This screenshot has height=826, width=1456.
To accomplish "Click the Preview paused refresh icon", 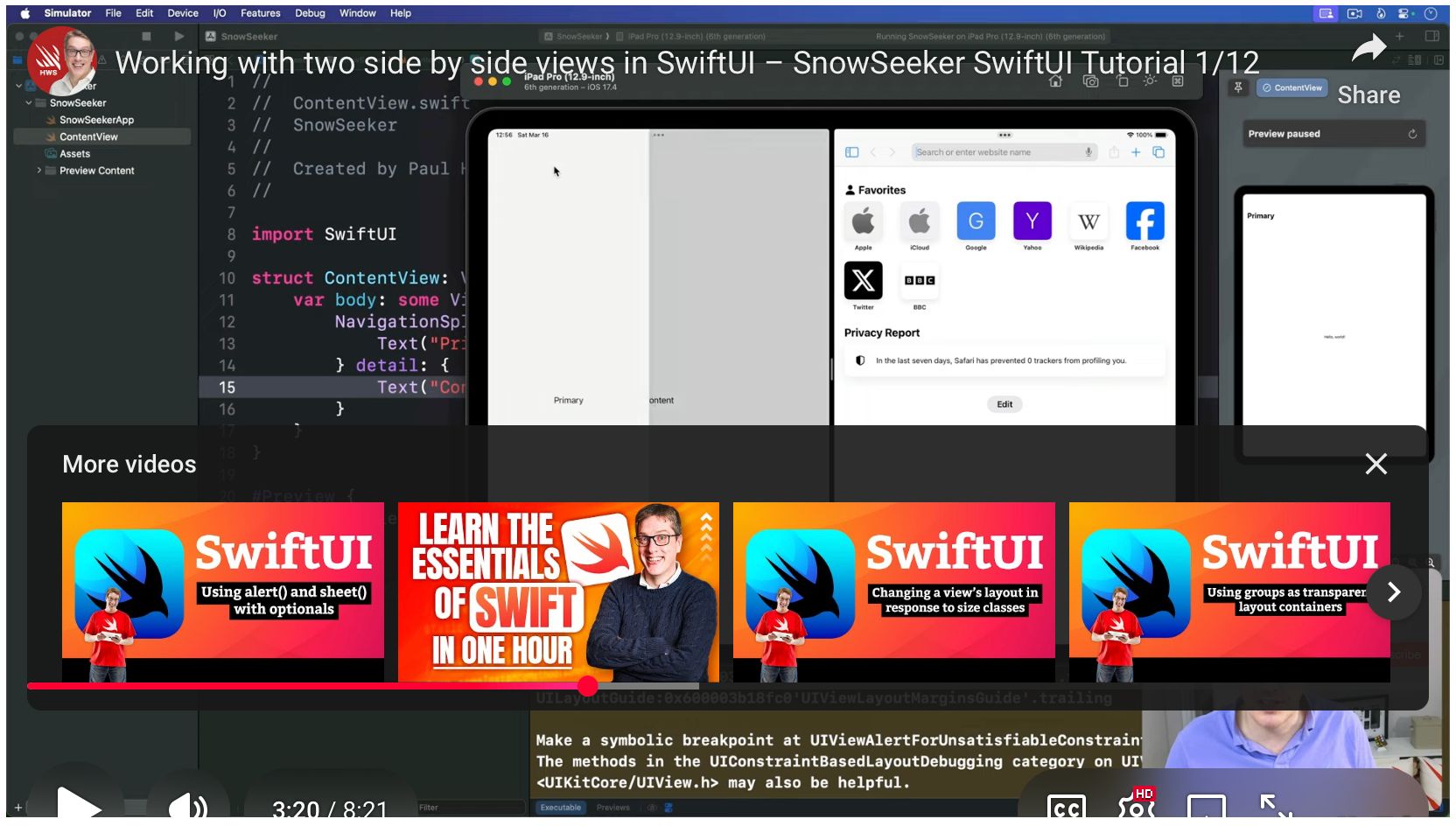I will 1411,134.
